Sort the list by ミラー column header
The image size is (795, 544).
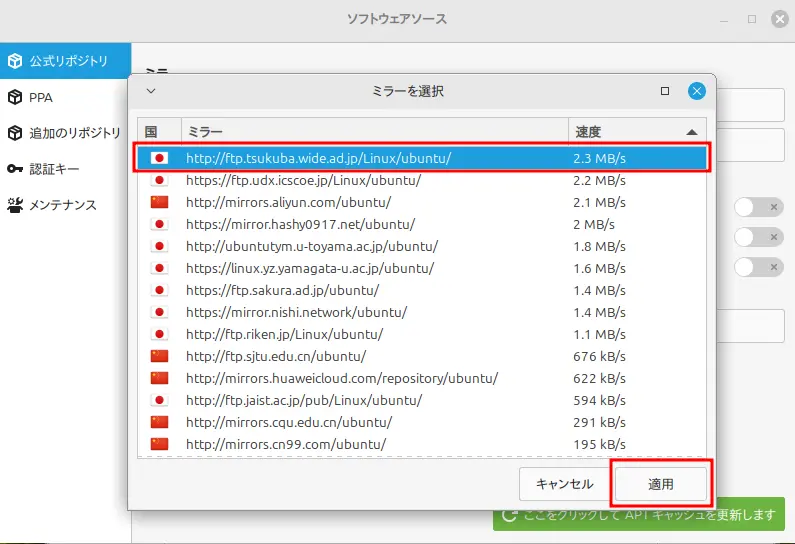pos(375,132)
